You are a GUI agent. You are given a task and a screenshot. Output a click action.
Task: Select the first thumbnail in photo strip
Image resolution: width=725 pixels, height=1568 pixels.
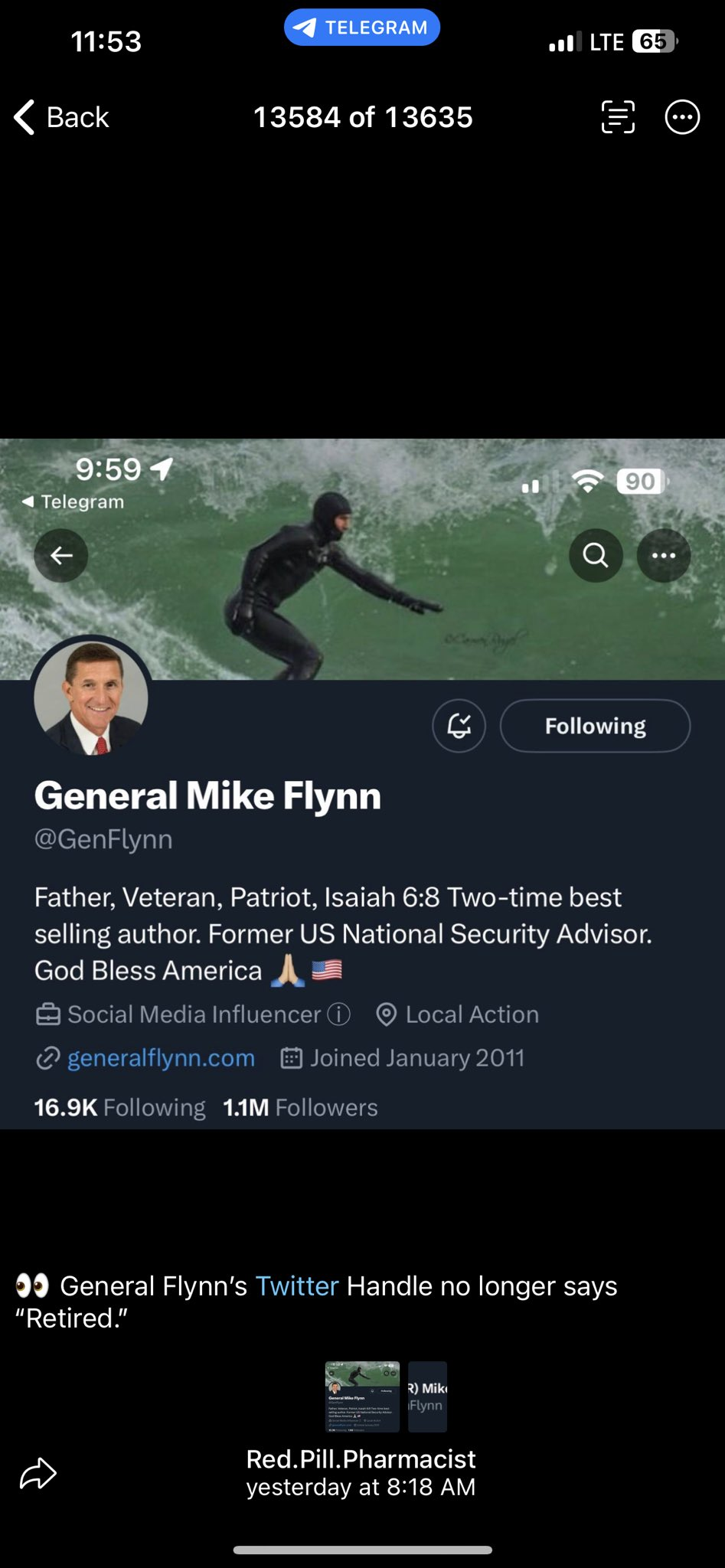point(362,1396)
